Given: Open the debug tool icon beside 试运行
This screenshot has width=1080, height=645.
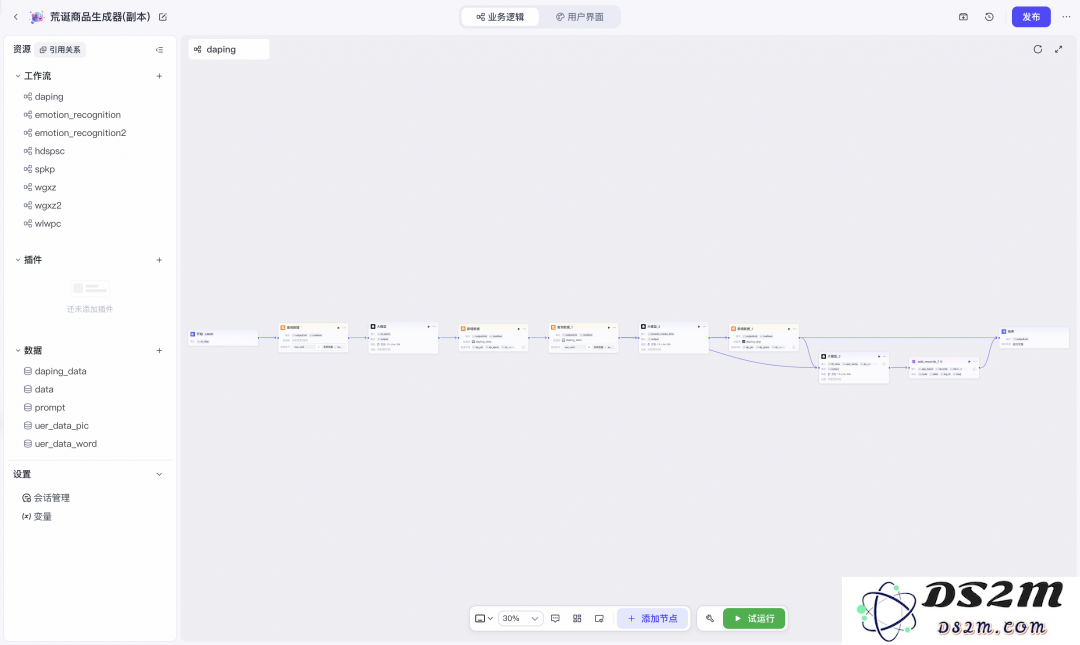Looking at the screenshot, I should (x=710, y=619).
